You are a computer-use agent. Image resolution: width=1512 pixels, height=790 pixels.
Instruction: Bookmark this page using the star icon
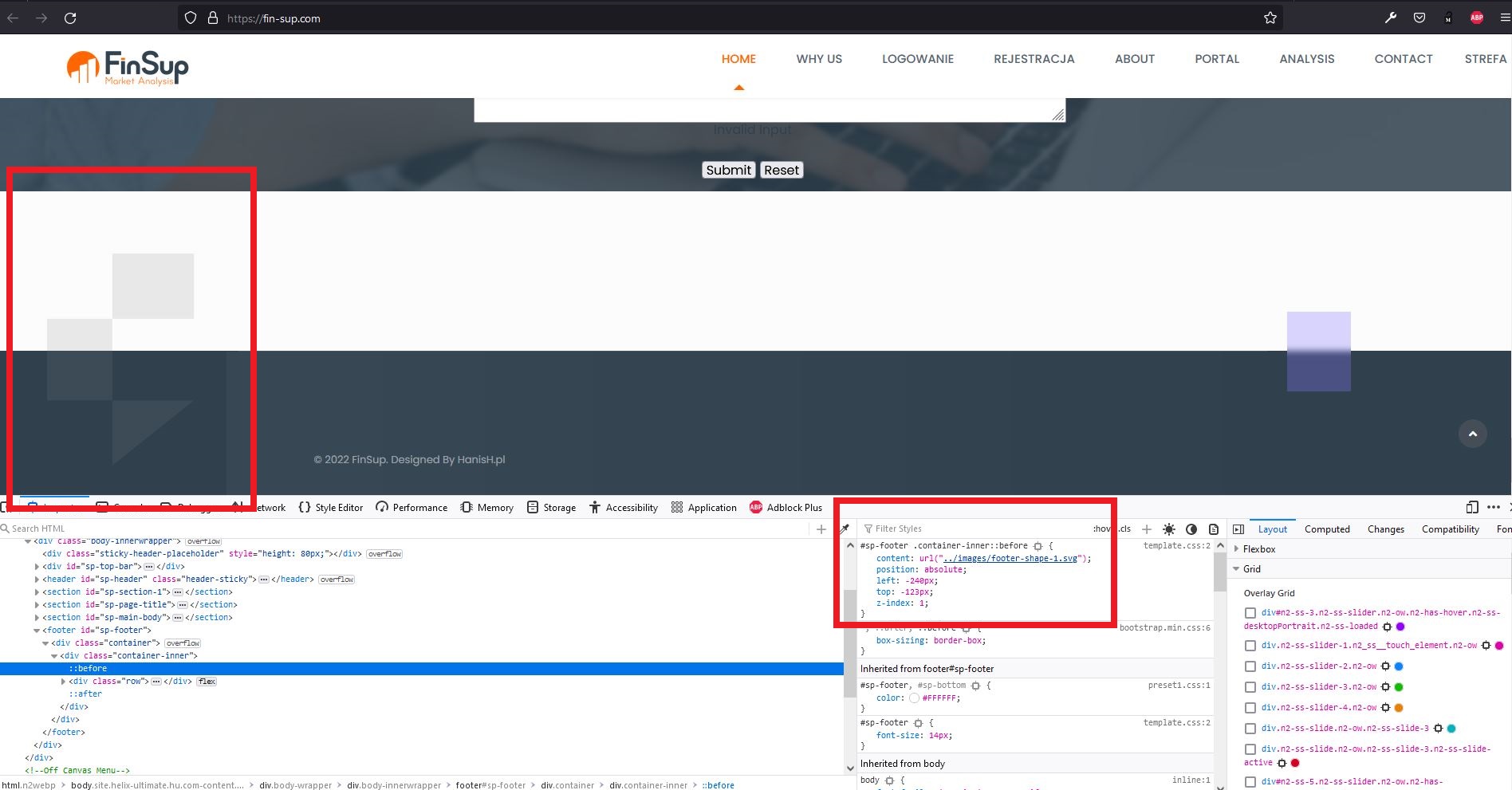pos(1270,18)
